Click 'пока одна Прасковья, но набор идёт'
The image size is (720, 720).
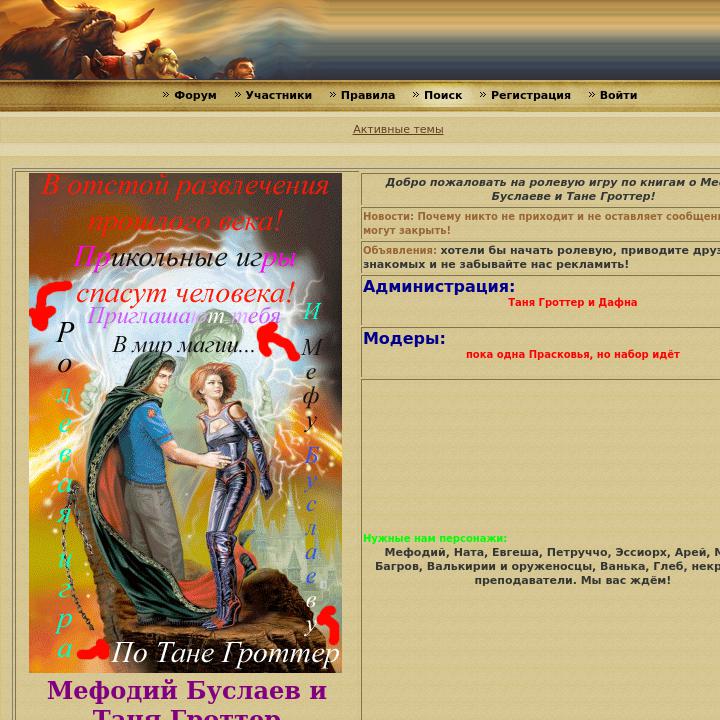click(x=573, y=354)
